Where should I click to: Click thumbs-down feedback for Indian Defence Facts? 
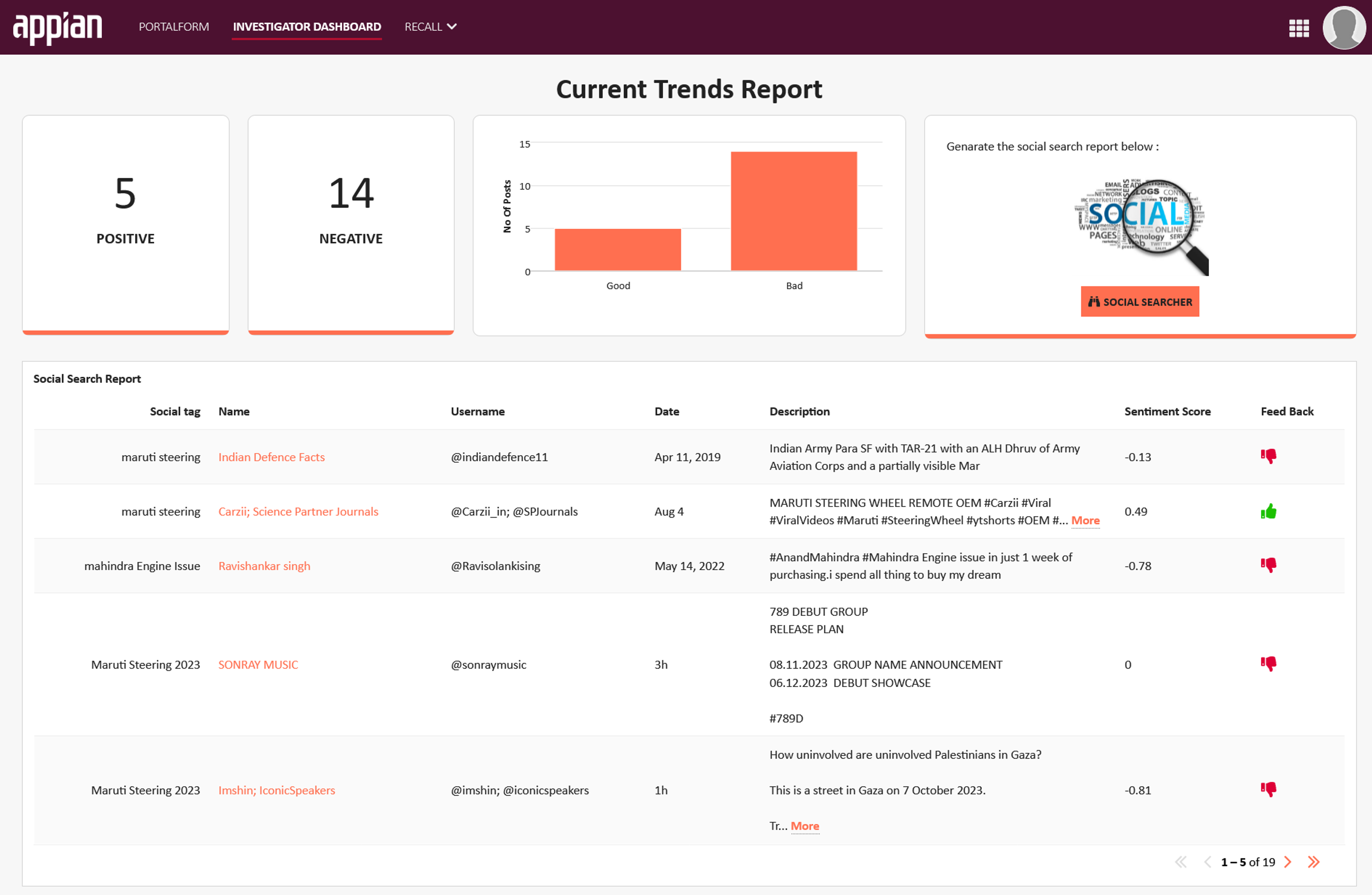[x=1268, y=457]
